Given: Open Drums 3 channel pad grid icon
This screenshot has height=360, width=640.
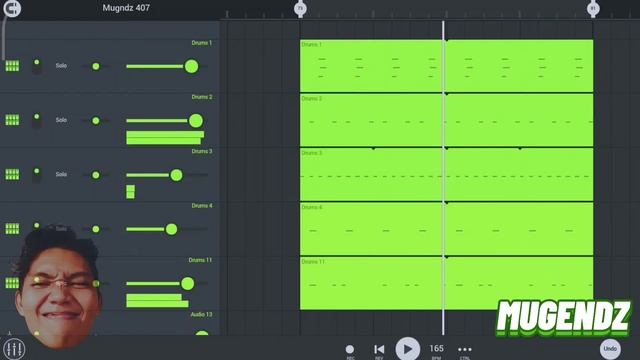Looking at the screenshot, I should pos(12,174).
